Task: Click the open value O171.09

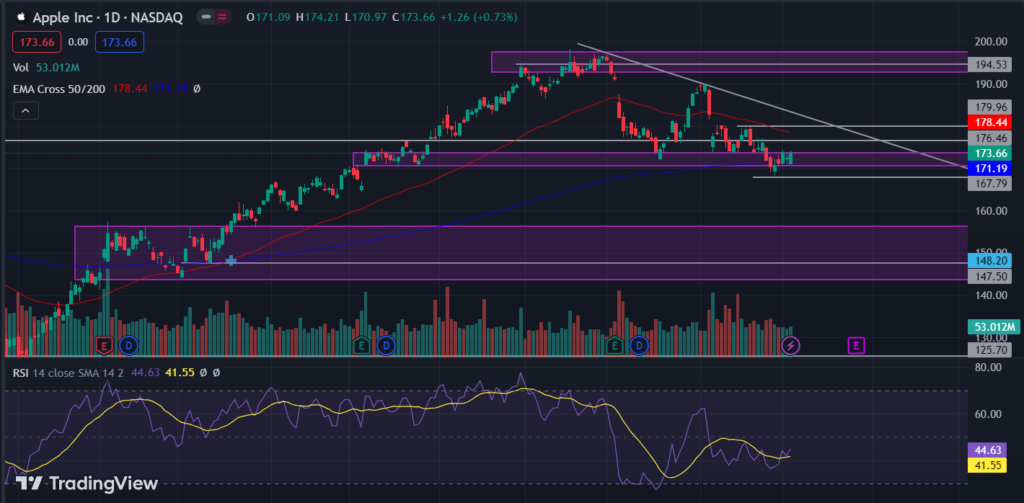Action: (x=268, y=17)
